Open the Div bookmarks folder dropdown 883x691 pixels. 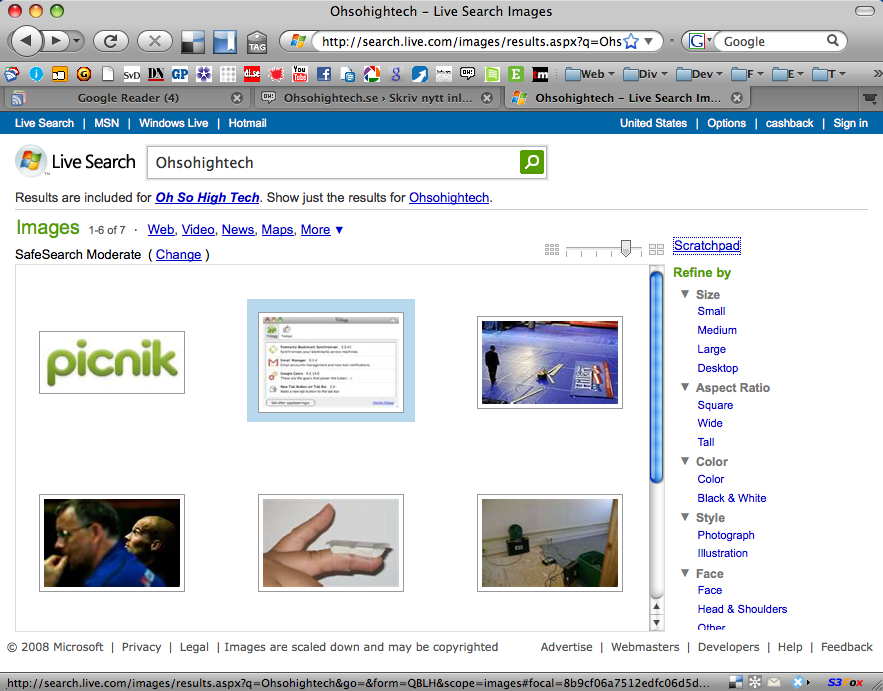coord(645,74)
